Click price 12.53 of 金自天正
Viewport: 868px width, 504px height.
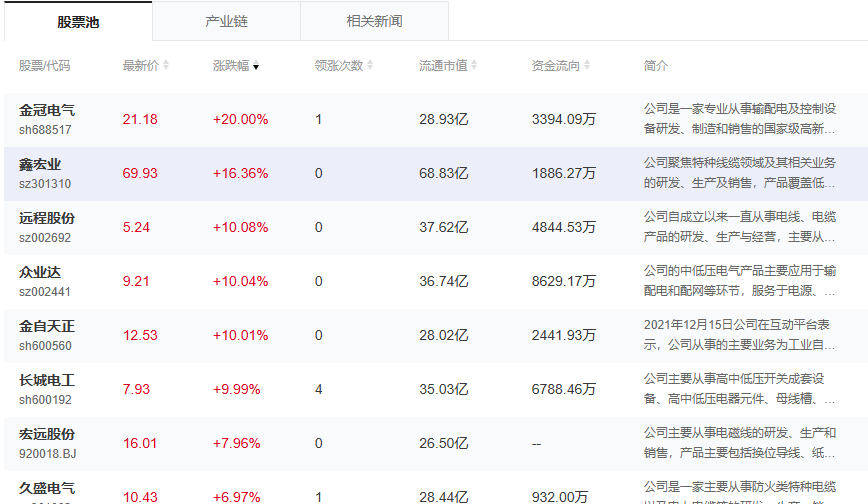[140, 335]
